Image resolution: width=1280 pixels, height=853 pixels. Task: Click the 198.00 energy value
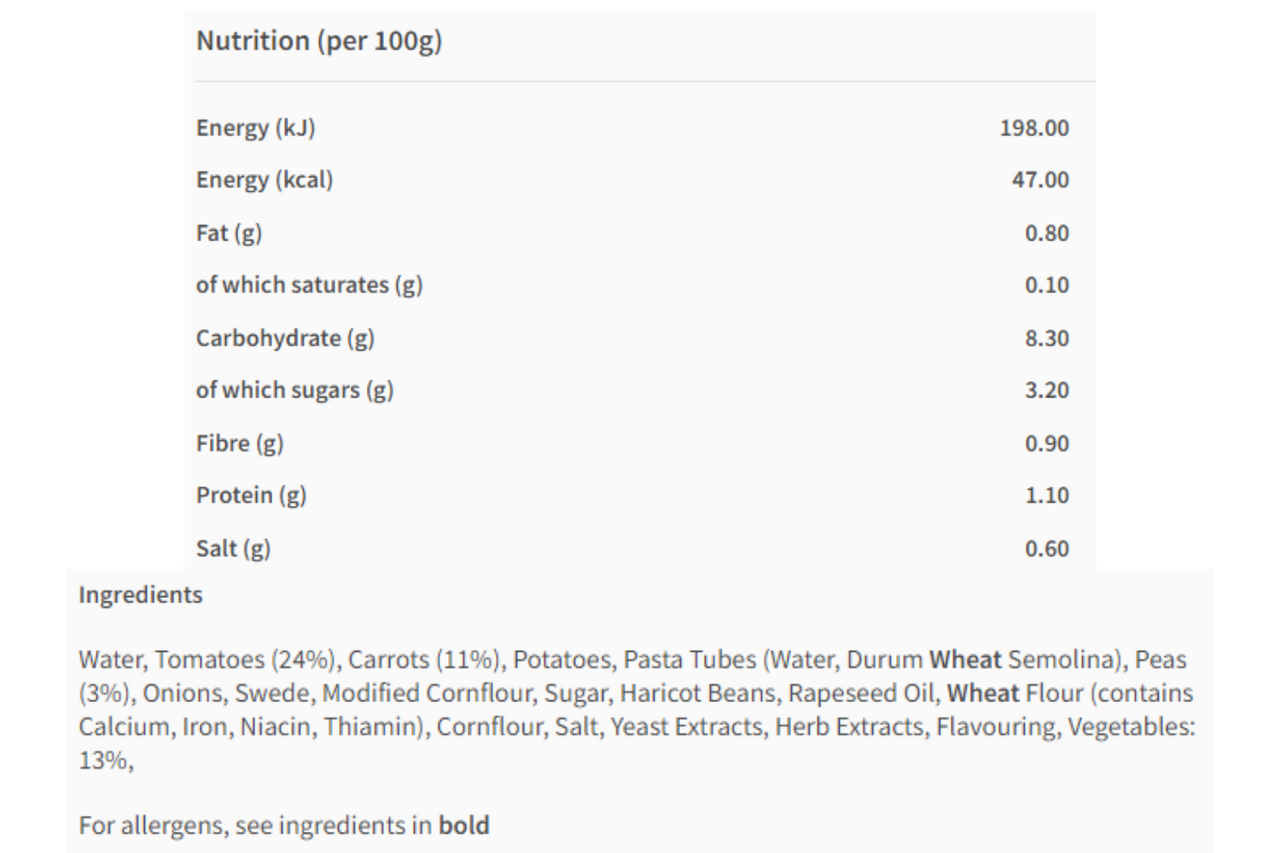pos(1034,128)
